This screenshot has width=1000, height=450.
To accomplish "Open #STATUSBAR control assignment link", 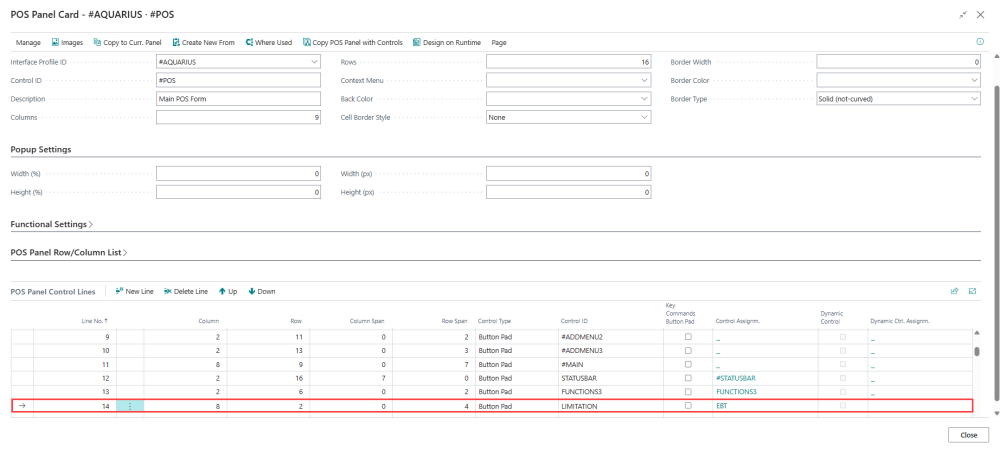I will click(736, 378).
